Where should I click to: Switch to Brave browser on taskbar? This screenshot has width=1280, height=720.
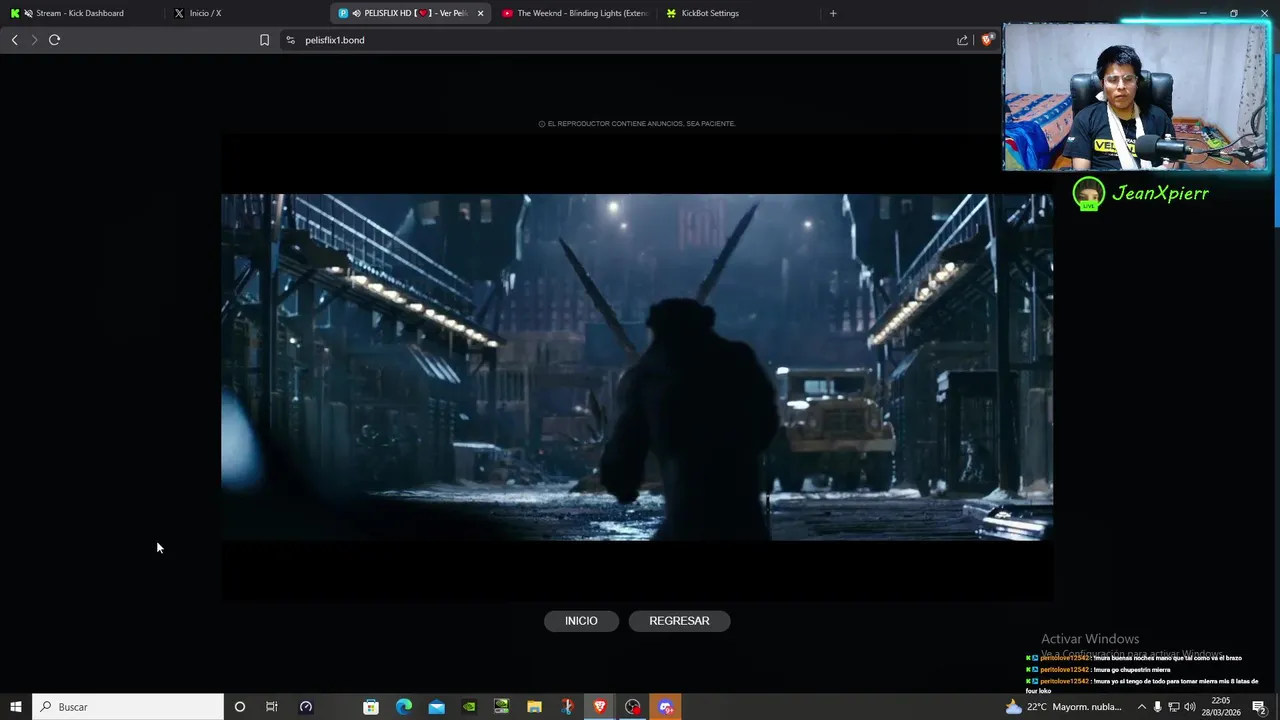tap(600, 707)
